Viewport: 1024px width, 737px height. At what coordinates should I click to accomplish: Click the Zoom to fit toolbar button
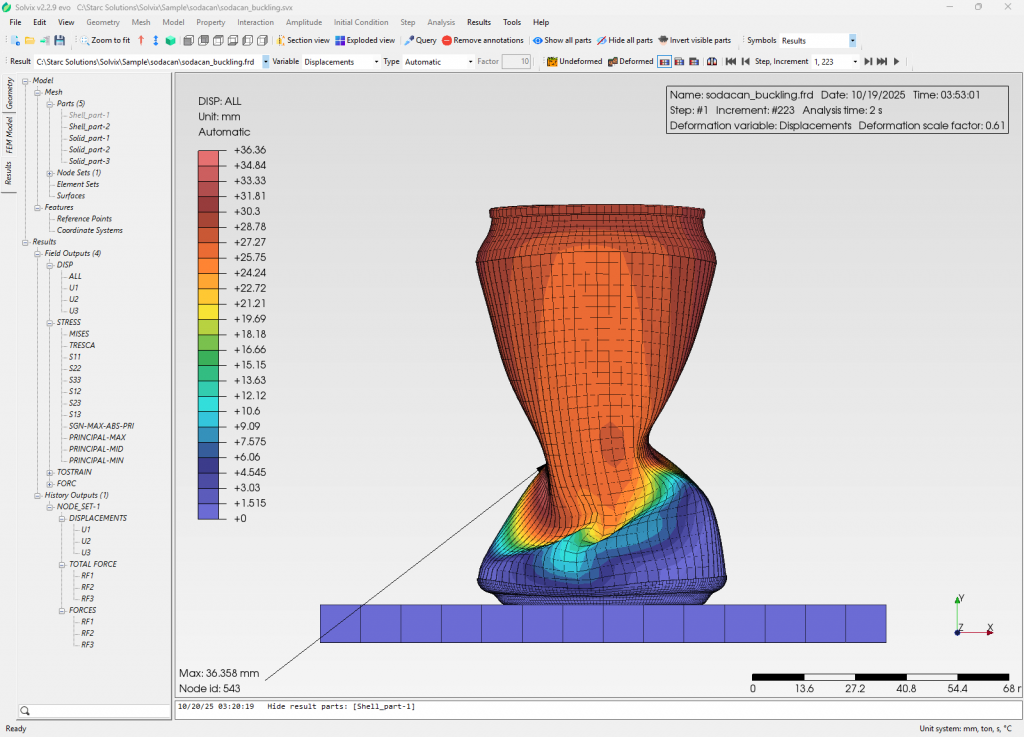pos(104,41)
